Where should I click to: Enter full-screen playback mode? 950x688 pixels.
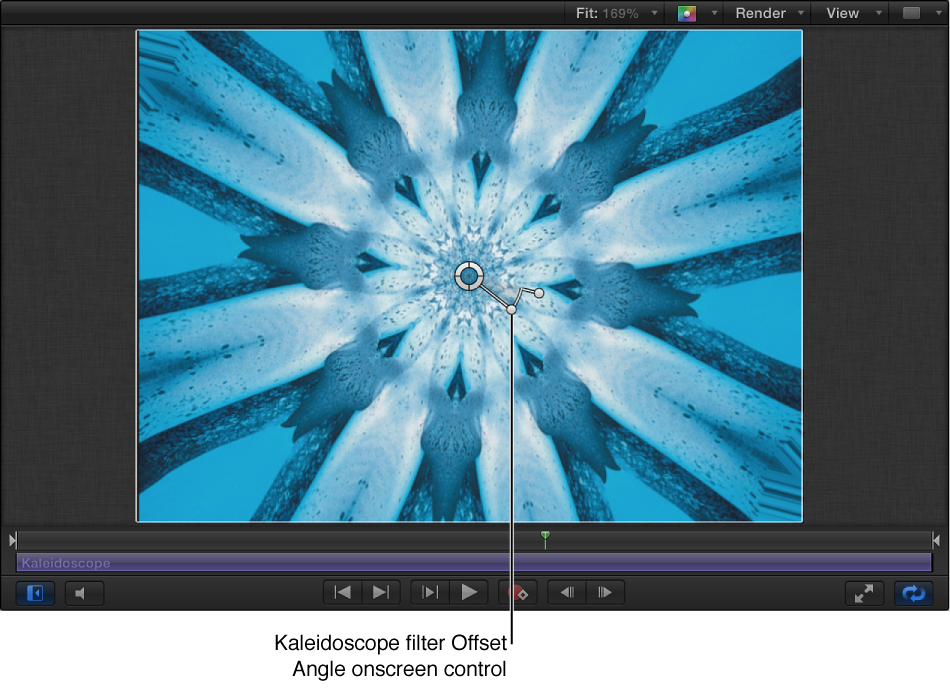click(x=864, y=592)
